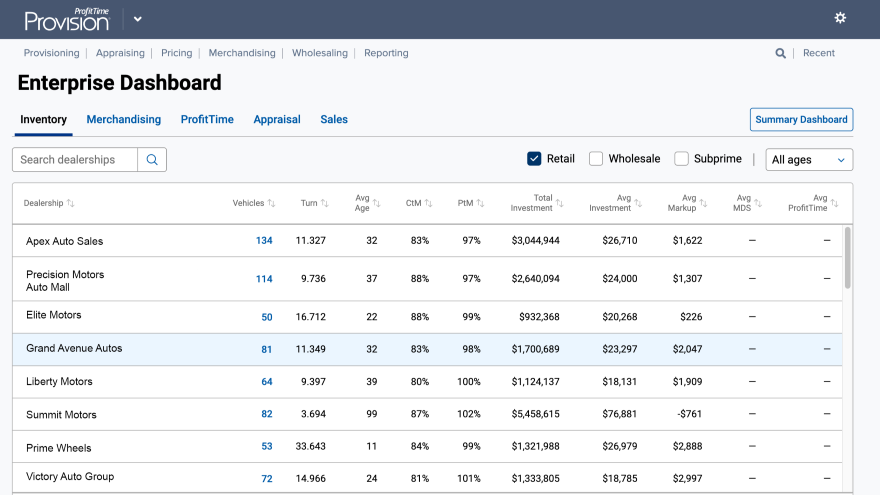This screenshot has width=880, height=495.
Task: Open the Reporting navigation menu
Action: pos(386,53)
